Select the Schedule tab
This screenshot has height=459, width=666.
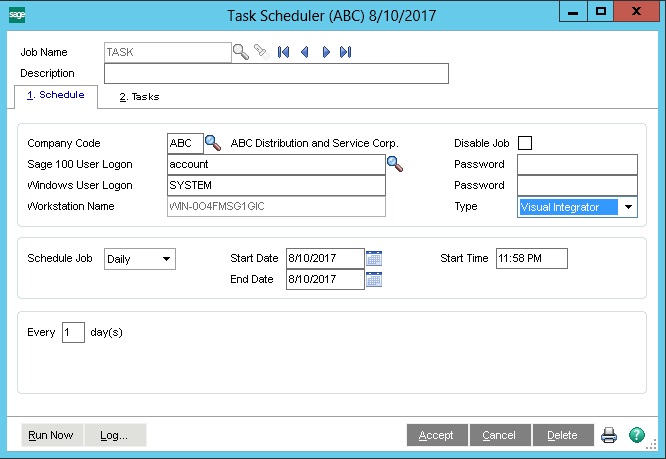pyautogui.click(x=55, y=96)
